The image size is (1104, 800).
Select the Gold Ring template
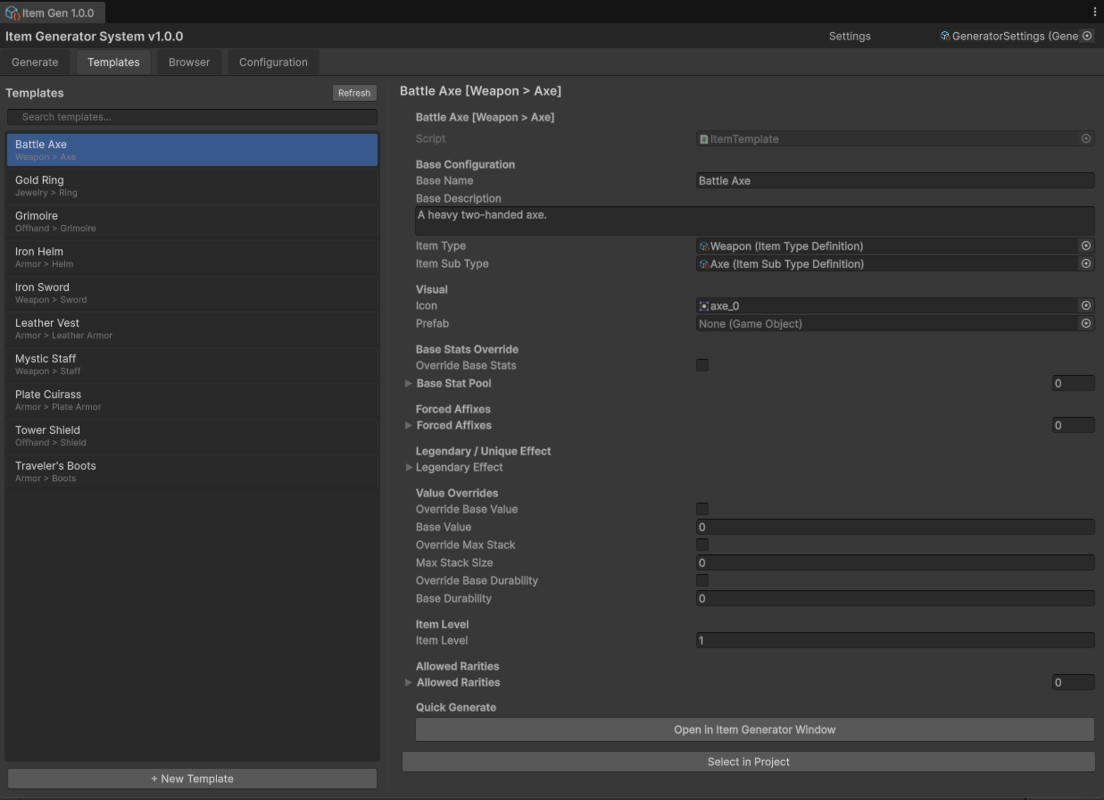[x=192, y=186]
